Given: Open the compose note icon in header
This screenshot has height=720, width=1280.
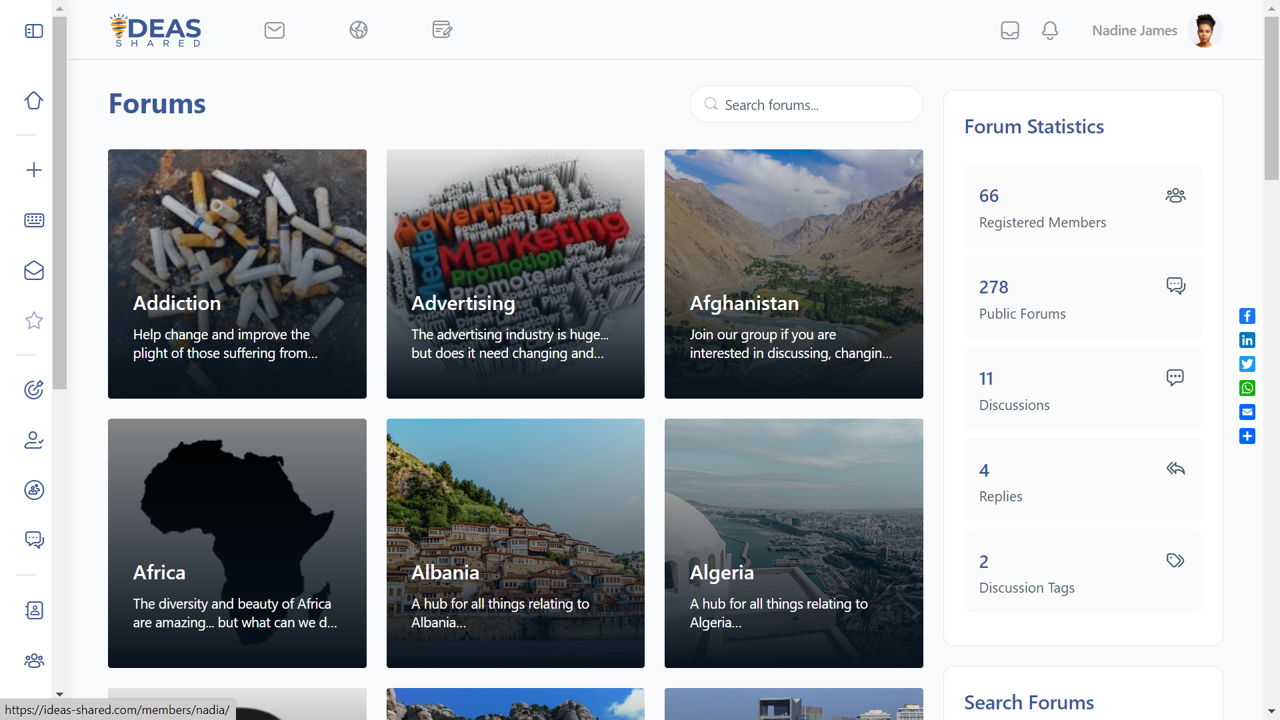Looking at the screenshot, I should coord(442,30).
